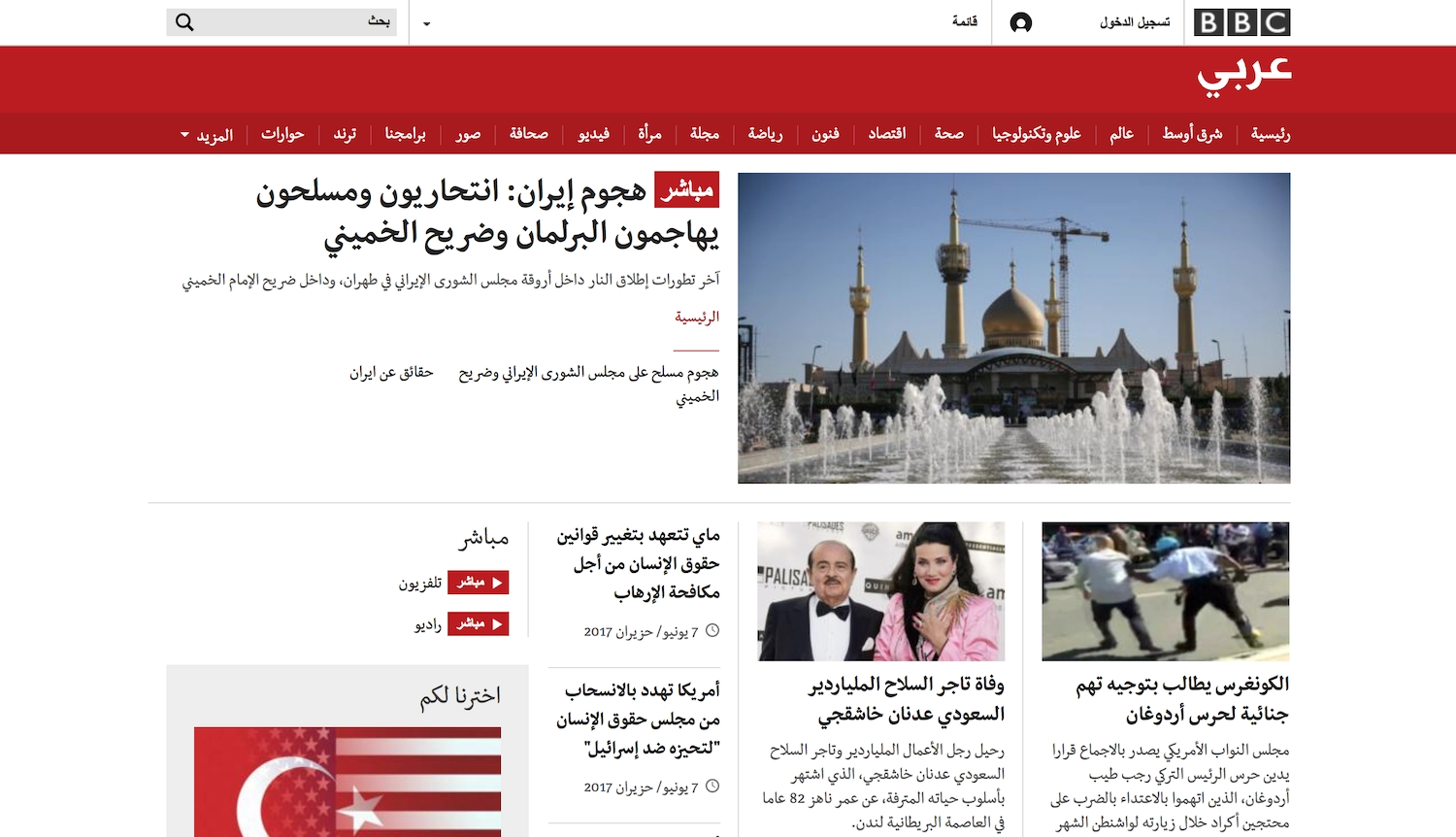Open the 'قائمة' menu in top bar

coord(964,21)
